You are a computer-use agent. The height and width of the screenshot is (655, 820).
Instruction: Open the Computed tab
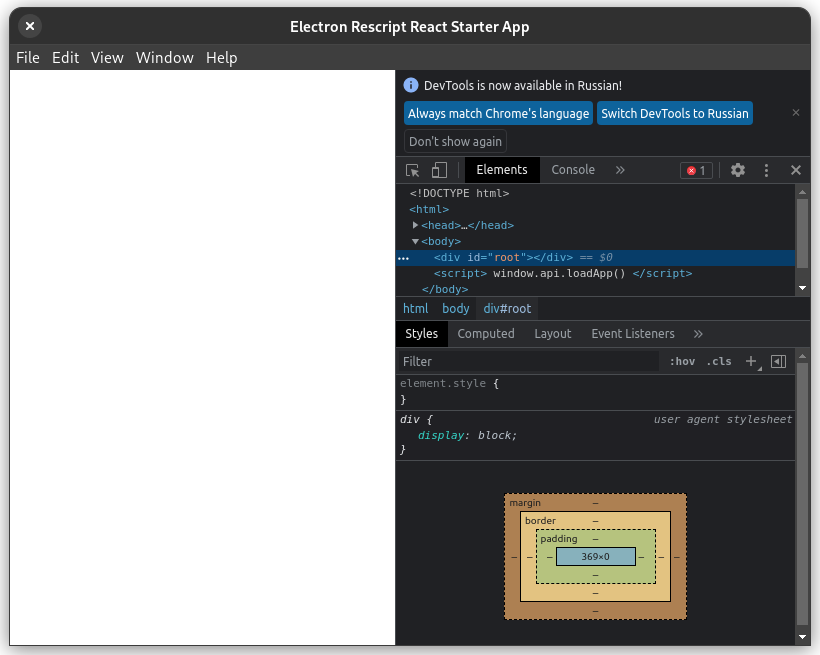point(486,334)
